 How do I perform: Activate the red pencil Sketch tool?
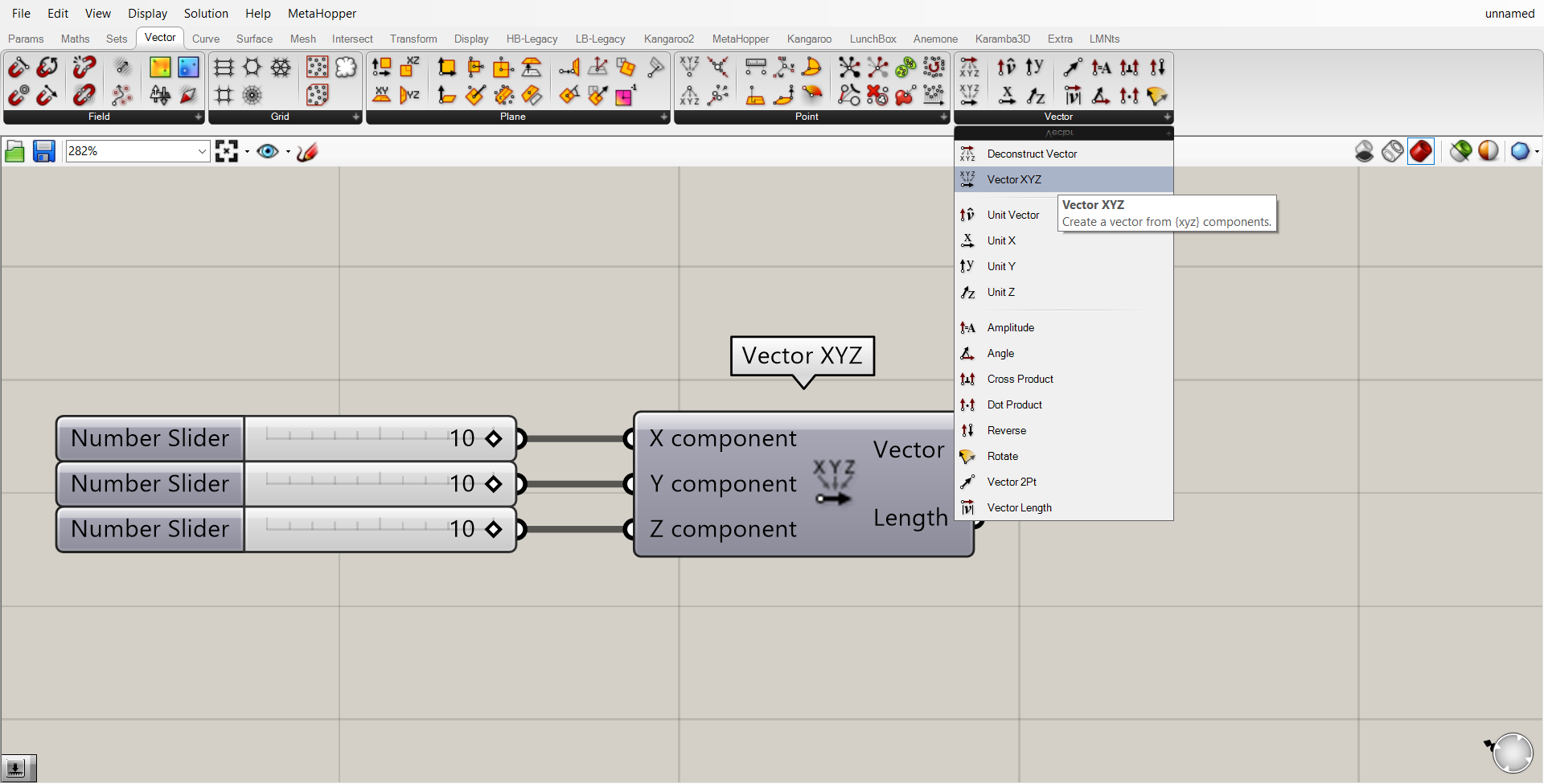307,151
